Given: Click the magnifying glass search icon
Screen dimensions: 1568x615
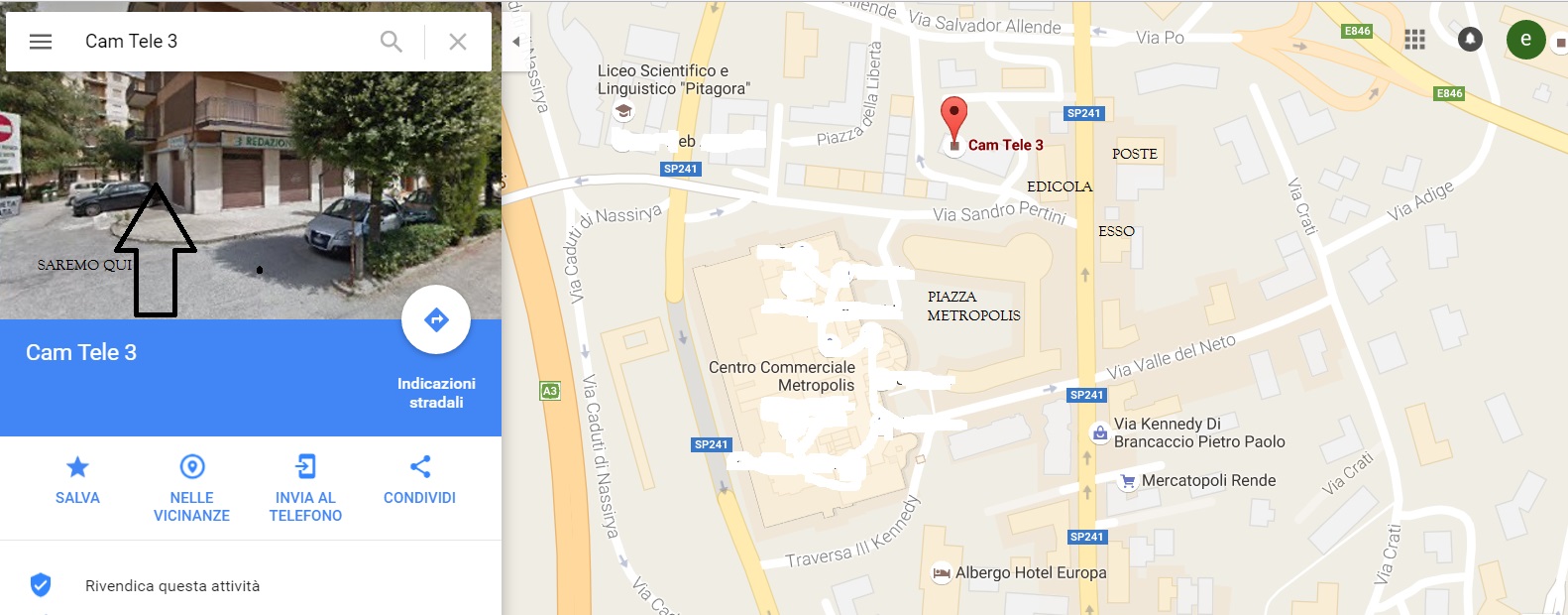Looking at the screenshot, I should [392, 42].
